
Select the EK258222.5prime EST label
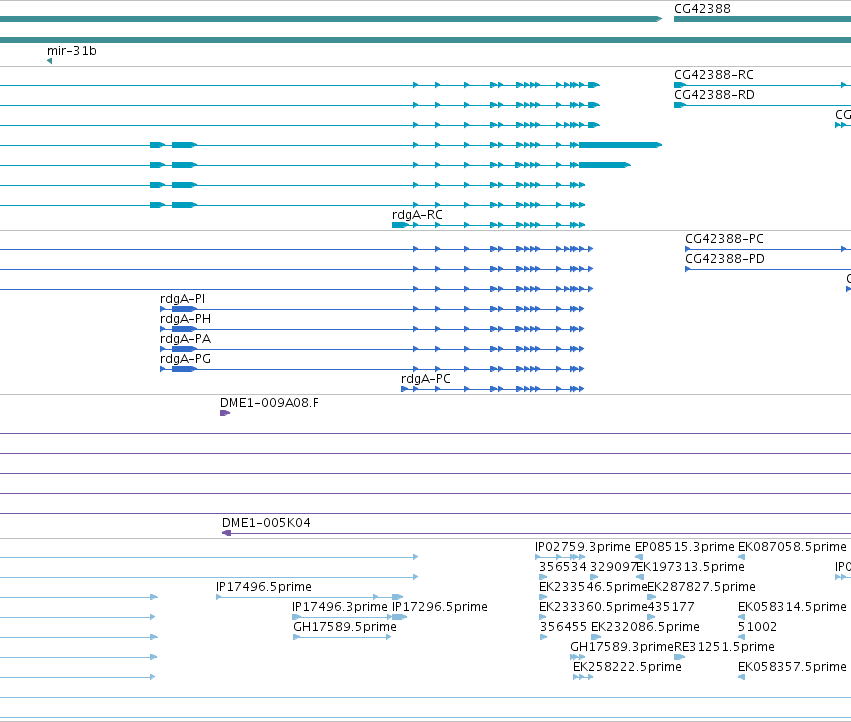coord(627,667)
